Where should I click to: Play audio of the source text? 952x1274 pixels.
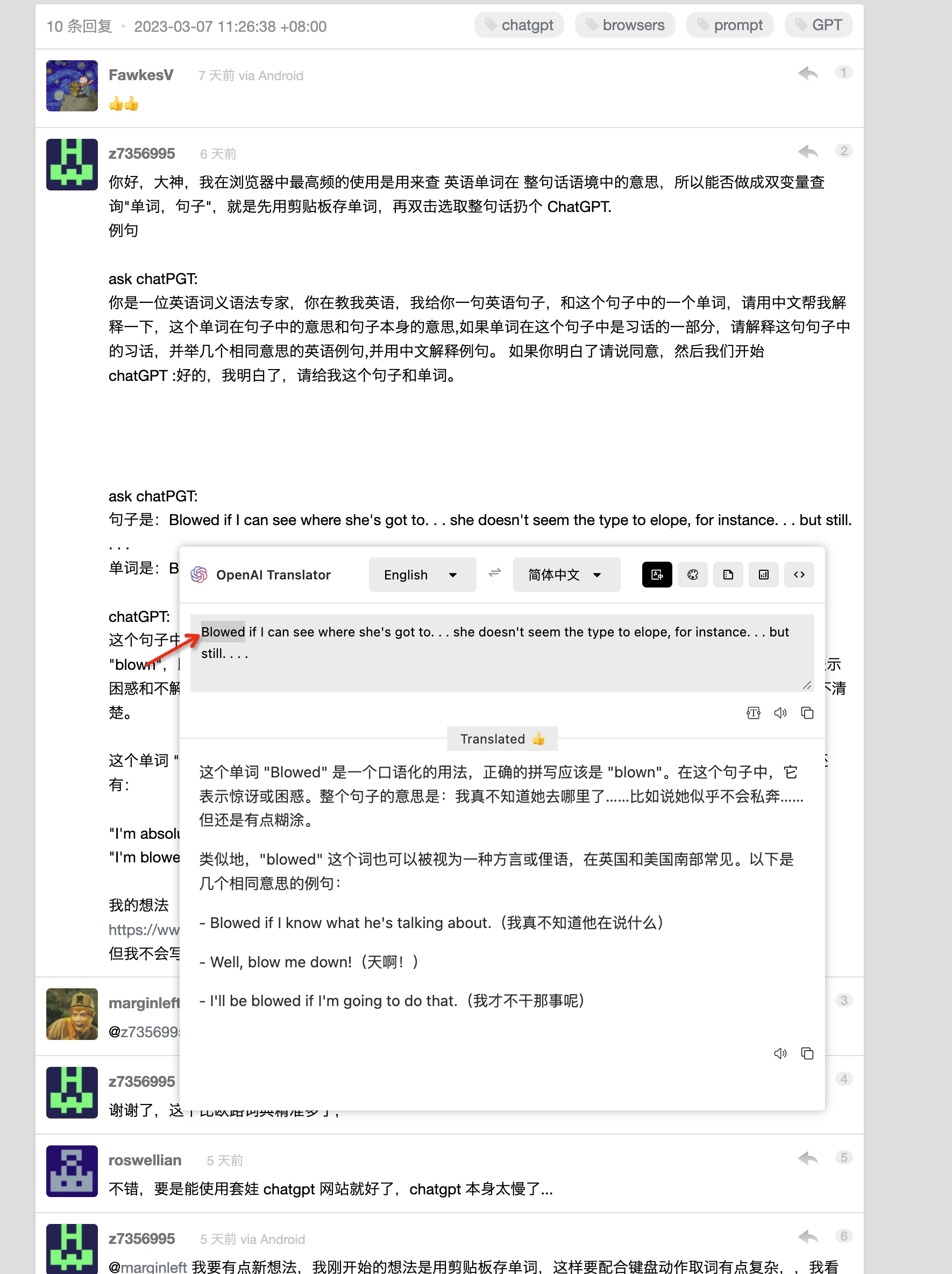click(x=780, y=713)
